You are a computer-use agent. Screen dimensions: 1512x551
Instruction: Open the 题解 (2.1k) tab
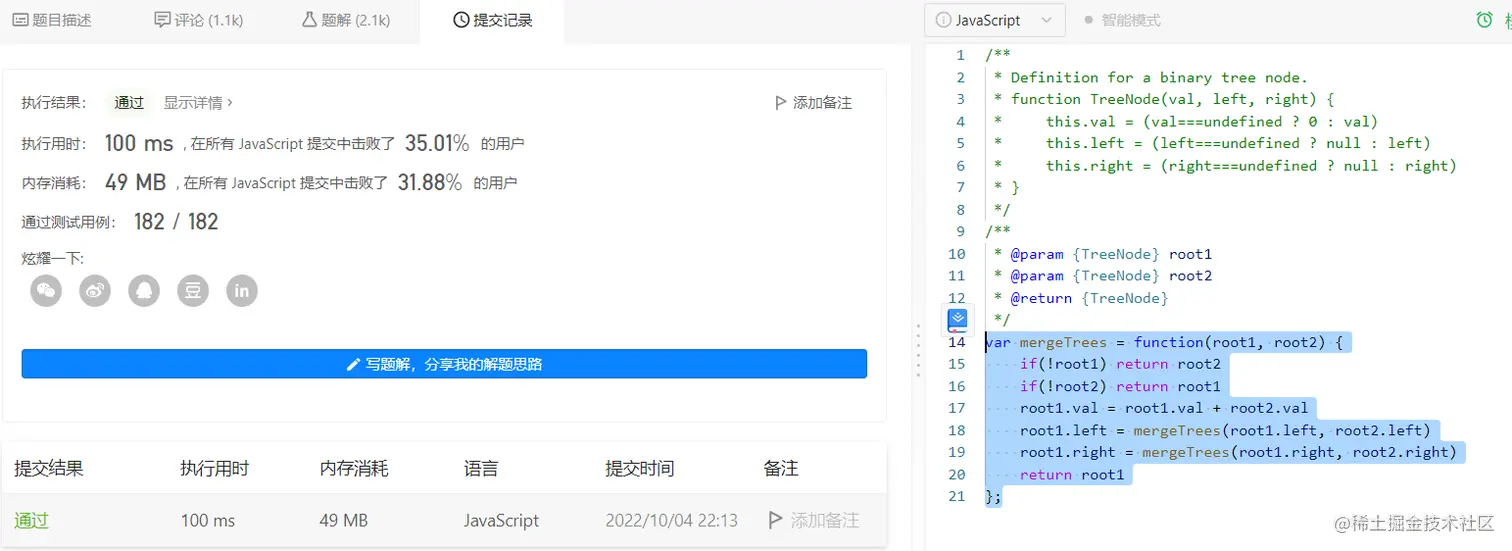coord(346,20)
